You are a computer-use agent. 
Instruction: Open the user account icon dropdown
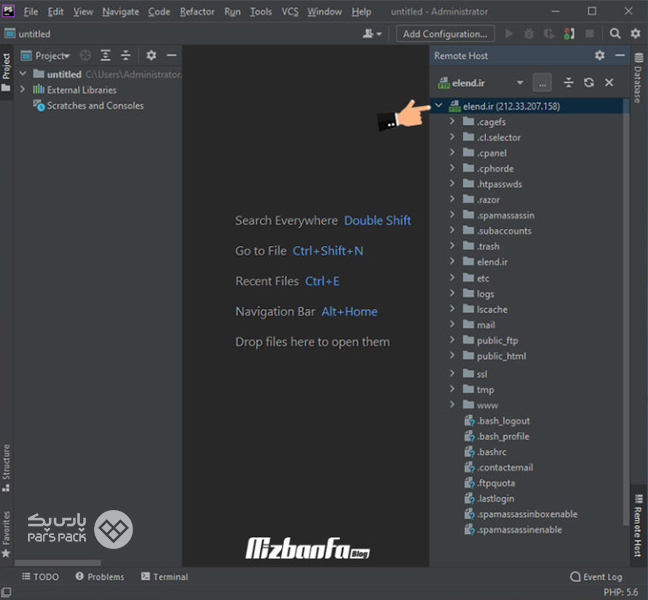[x=372, y=33]
